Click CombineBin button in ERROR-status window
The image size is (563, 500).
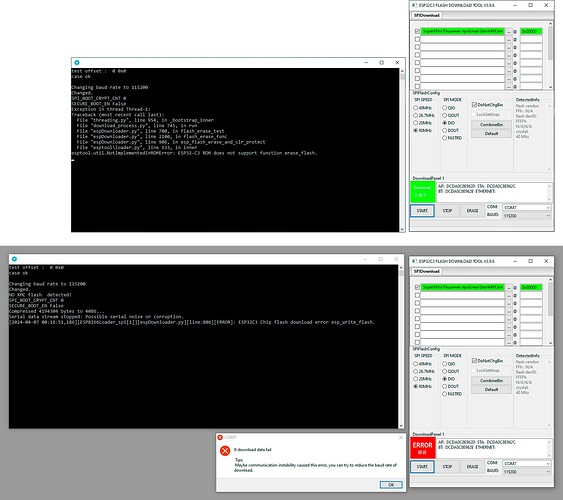pyautogui.click(x=491, y=380)
